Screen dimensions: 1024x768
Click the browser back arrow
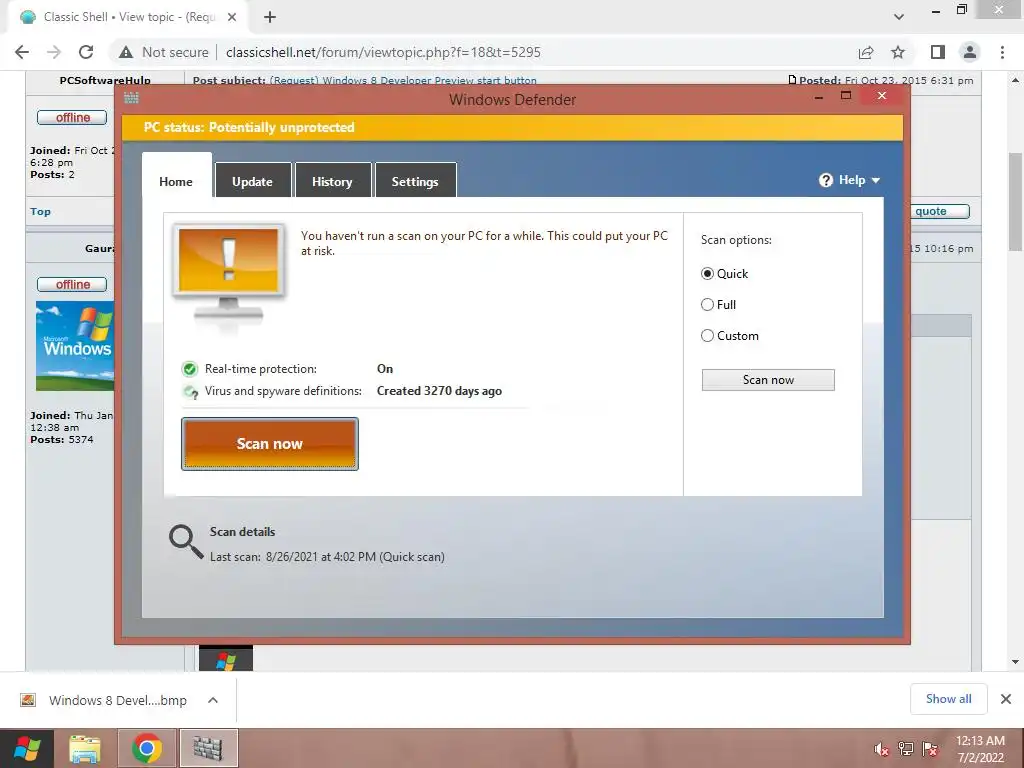22,52
